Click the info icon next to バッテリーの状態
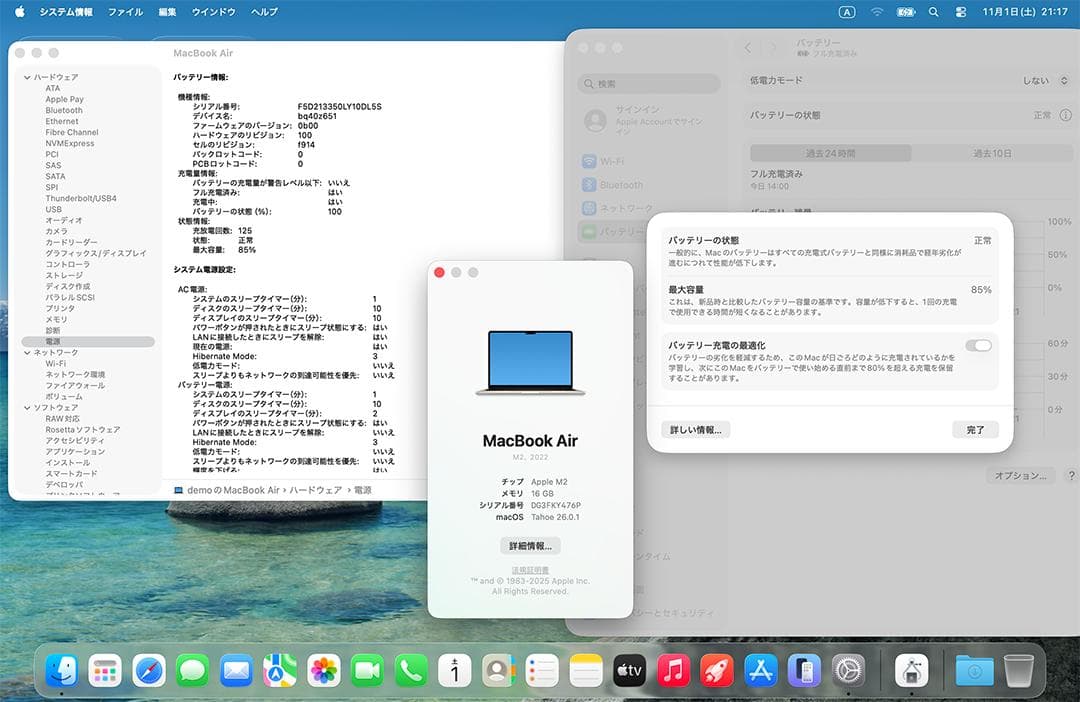The image size is (1080, 702). [x=1066, y=115]
